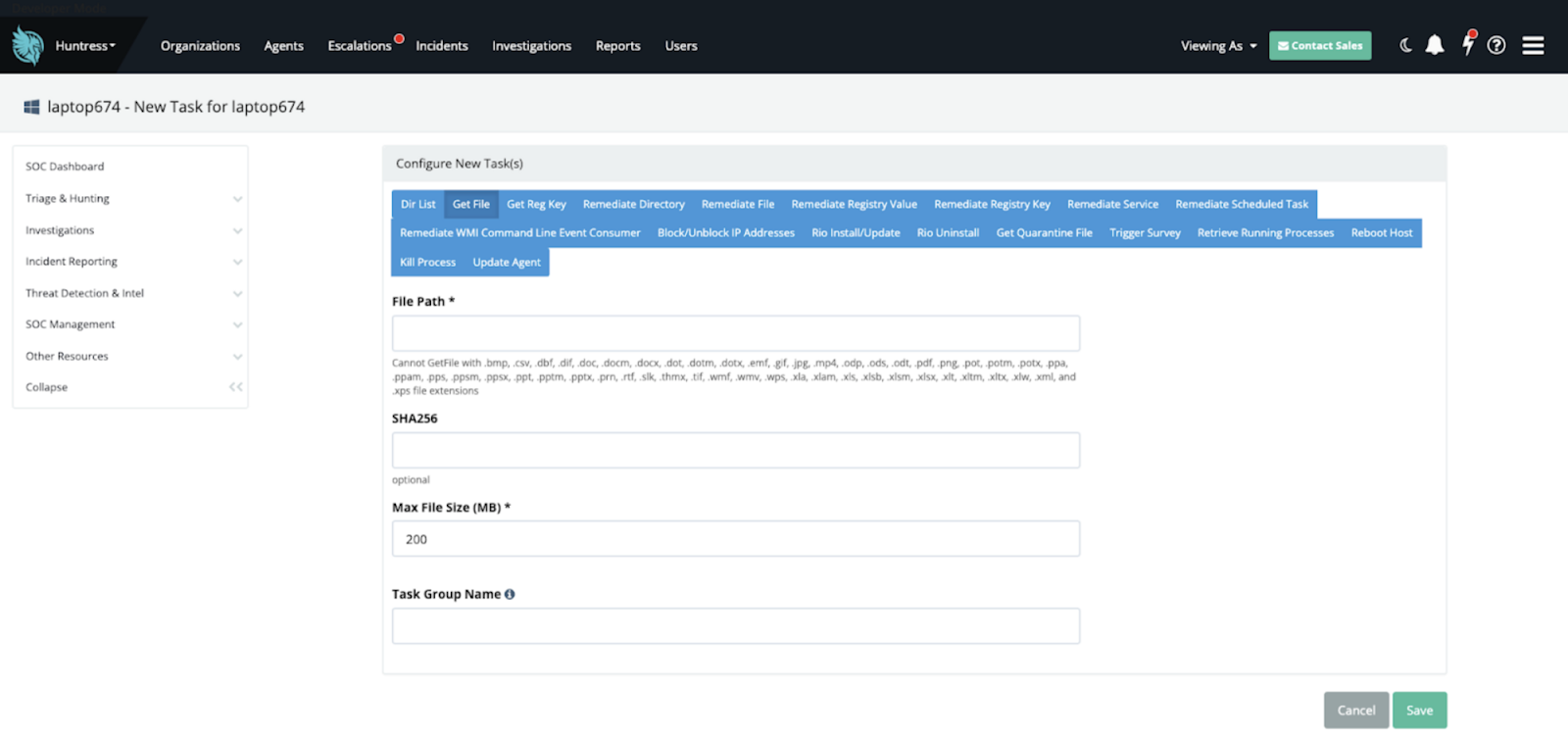Screen dimensions: 1568x741
Task: Click into the File Path field
Action: coord(735,333)
